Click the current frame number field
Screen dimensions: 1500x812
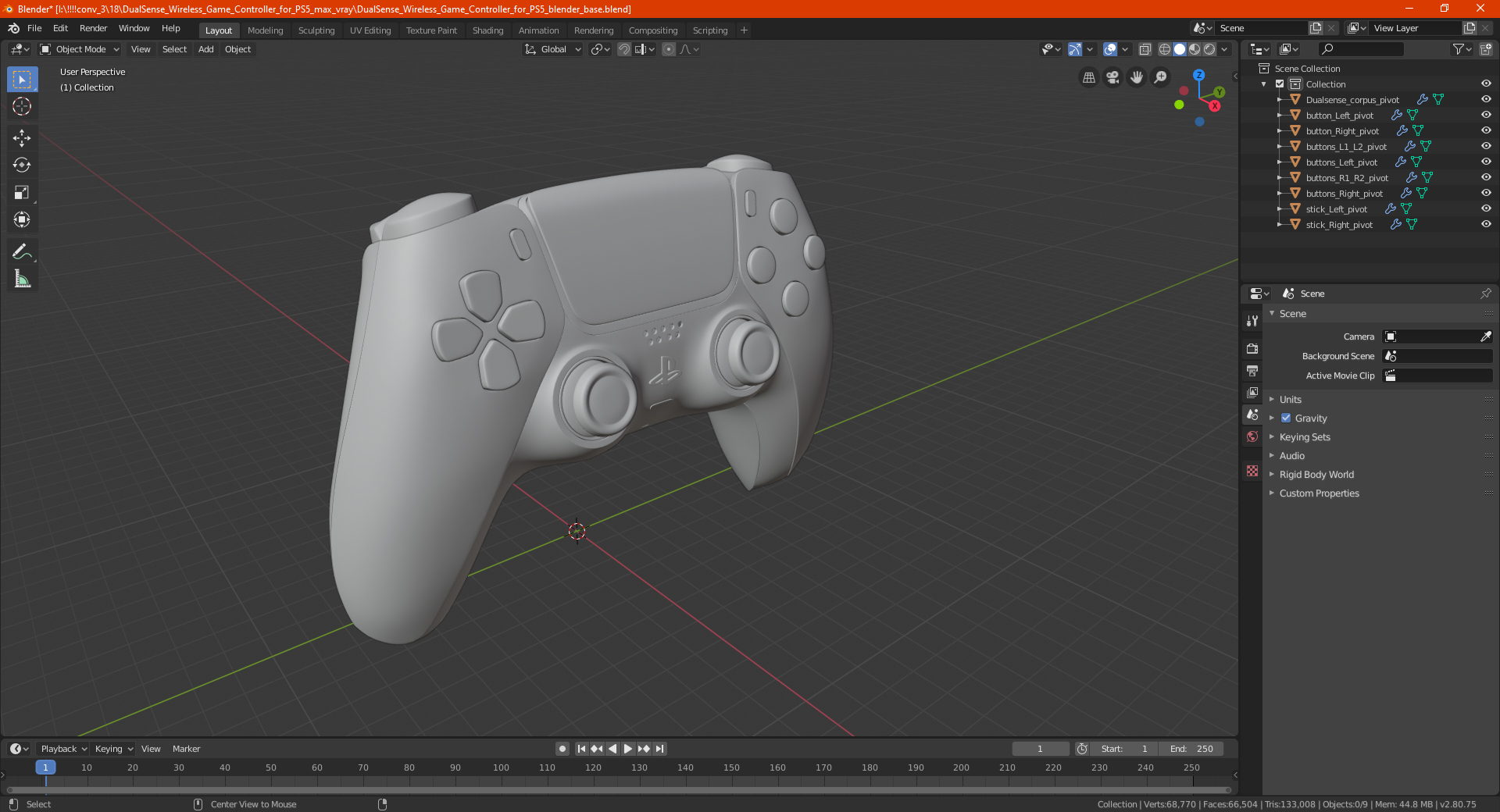point(1040,749)
